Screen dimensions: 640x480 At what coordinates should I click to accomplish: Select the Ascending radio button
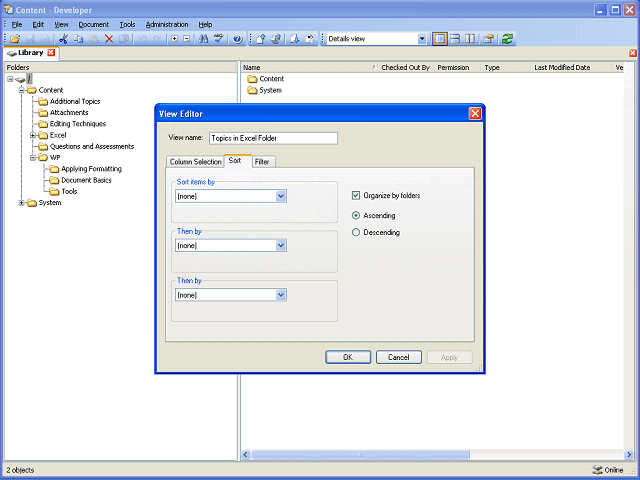point(356,216)
